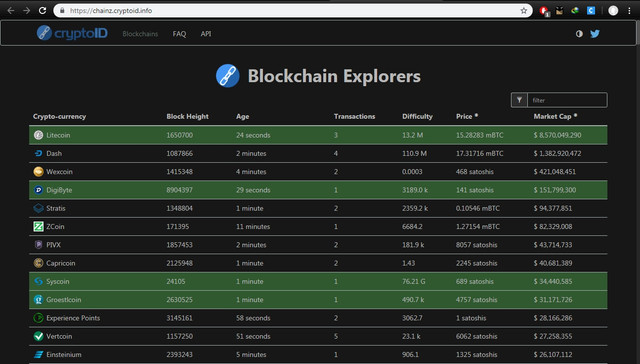
Task: Open the FAQ menu item
Action: click(179, 34)
